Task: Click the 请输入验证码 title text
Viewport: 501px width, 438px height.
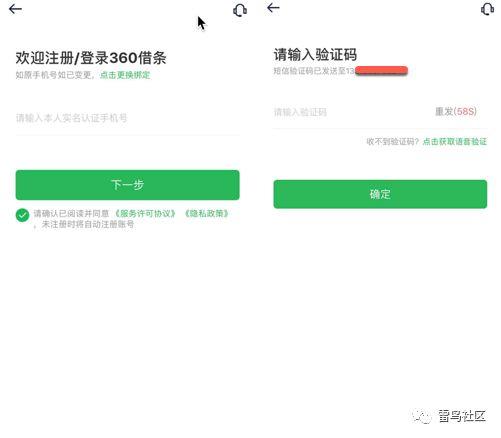Action: click(x=315, y=55)
